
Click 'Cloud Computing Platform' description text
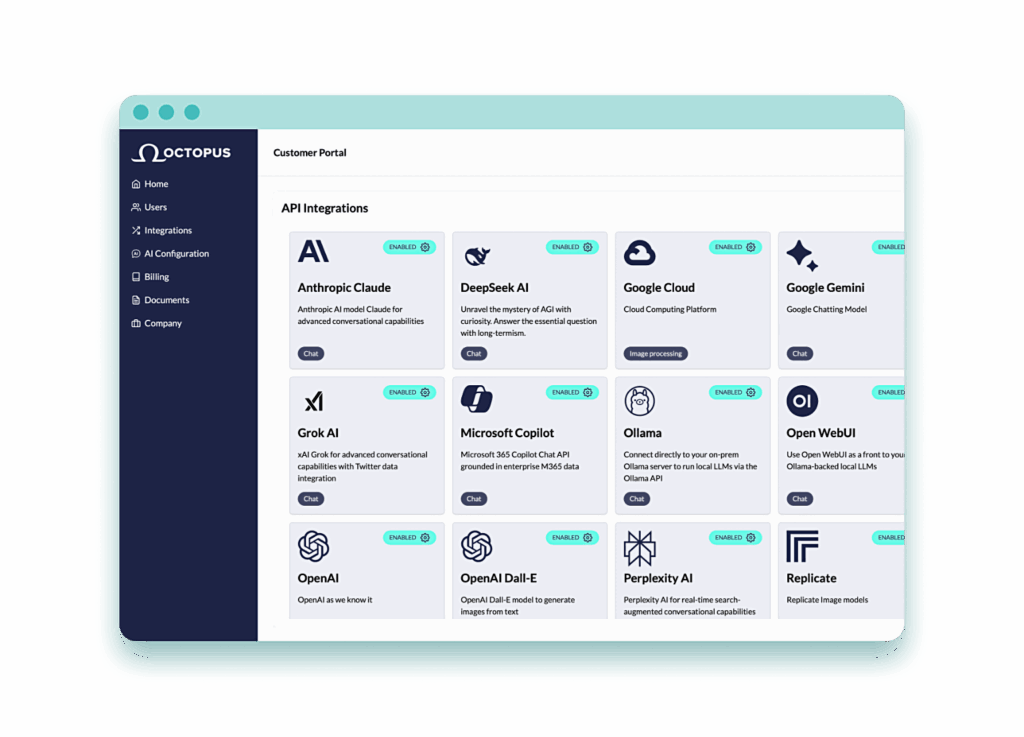point(670,309)
